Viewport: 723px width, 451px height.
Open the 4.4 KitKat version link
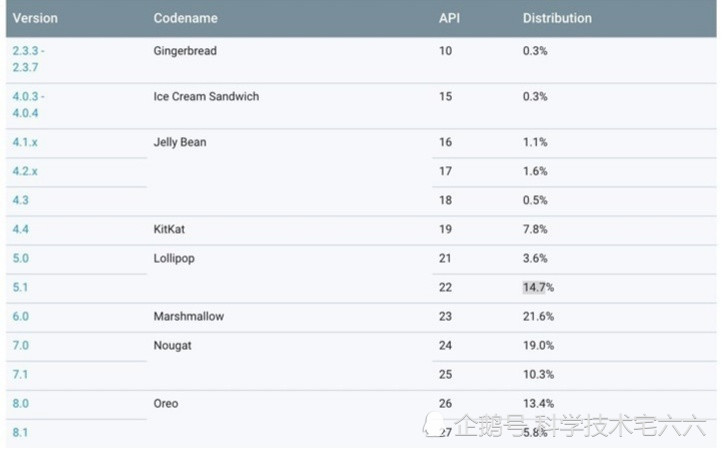coord(20,229)
